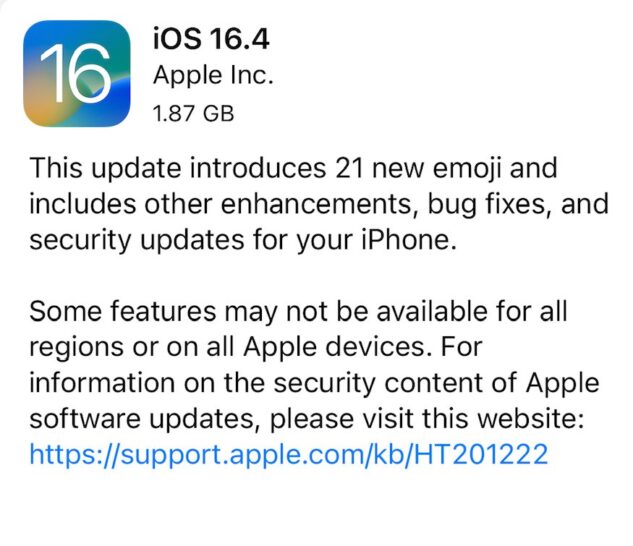The width and height of the screenshot is (633, 546).
Task: Tap the HT201222 portion of the link
Action: tap(481, 454)
